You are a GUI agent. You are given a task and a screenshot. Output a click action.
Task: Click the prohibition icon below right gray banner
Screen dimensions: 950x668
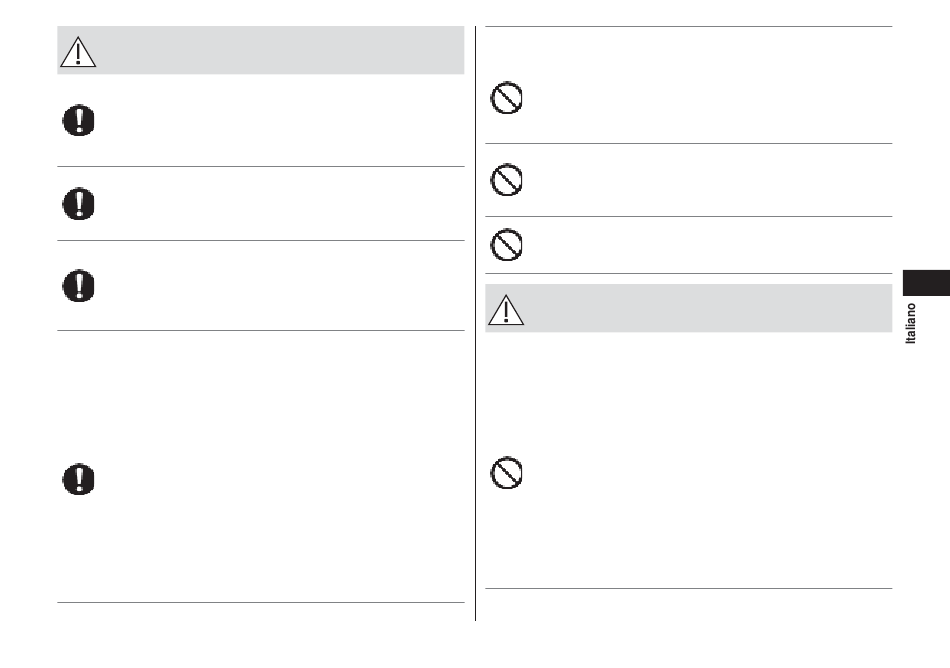(507, 472)
